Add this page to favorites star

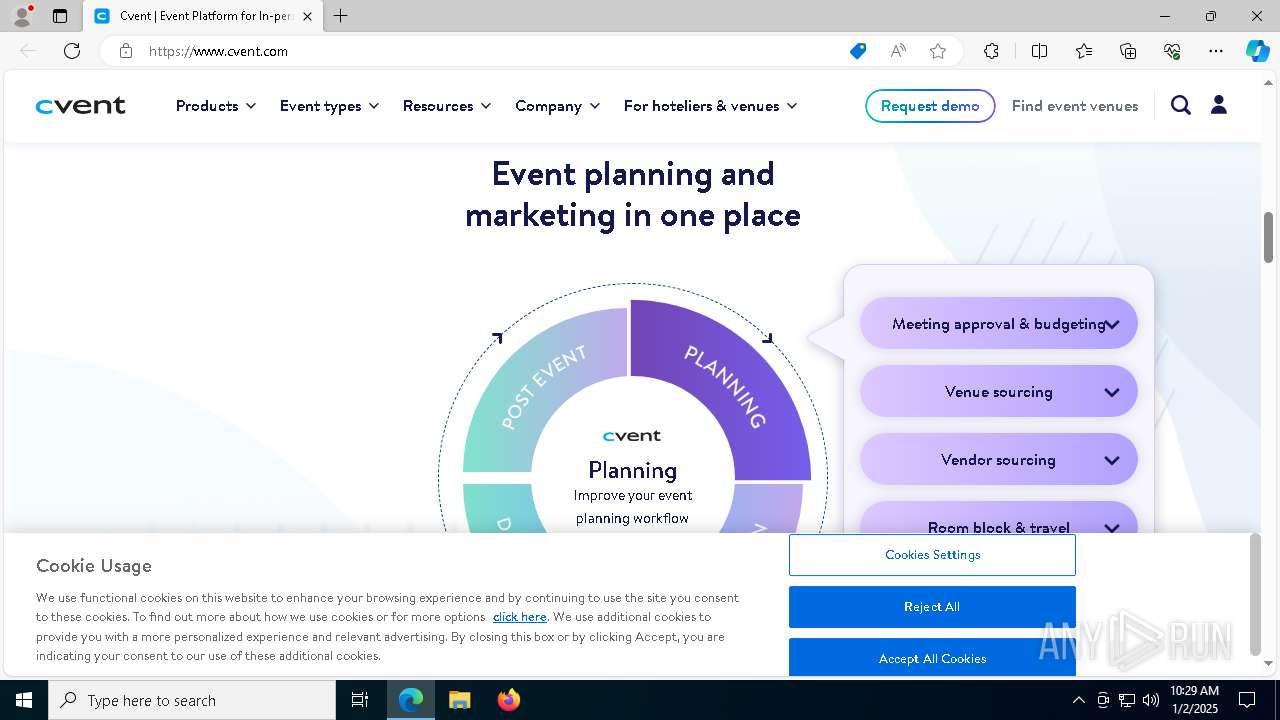tap(938, 51)
